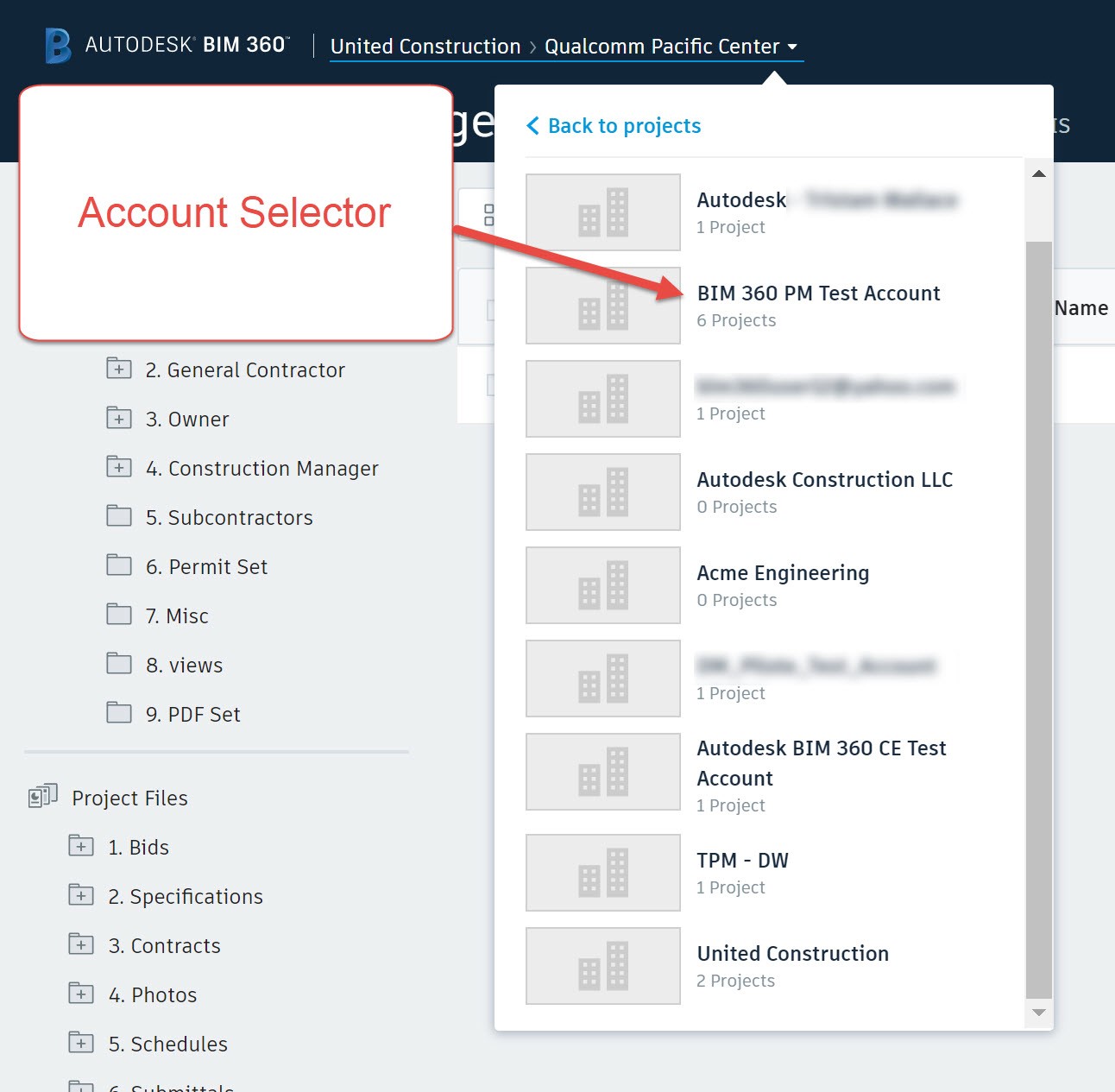Open the 4. Construction Manager folder label

tap(262, 469)
